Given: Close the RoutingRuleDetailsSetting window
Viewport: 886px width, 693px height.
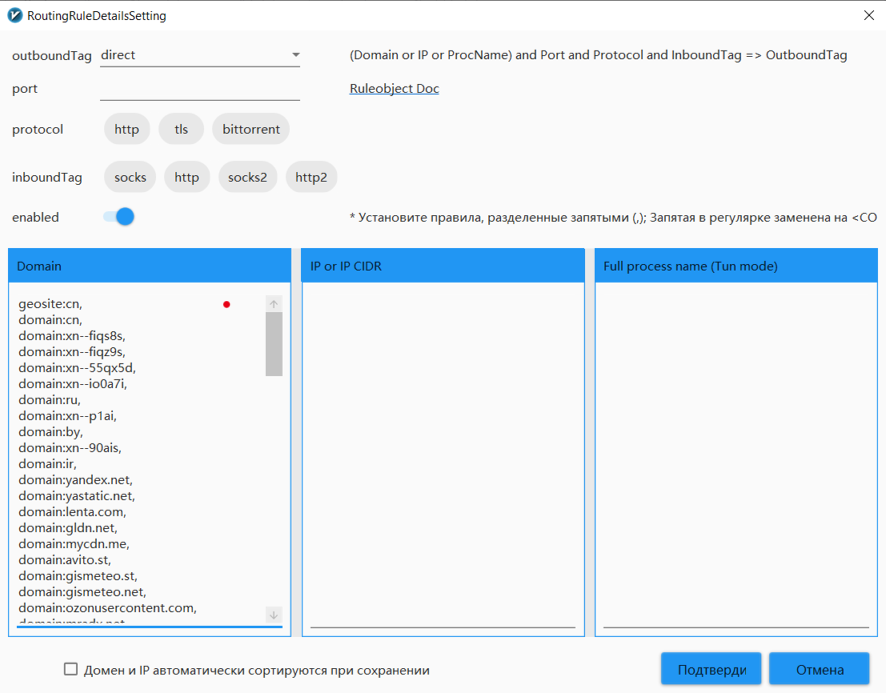Looking at the screenshot, I should click(867, 15).
